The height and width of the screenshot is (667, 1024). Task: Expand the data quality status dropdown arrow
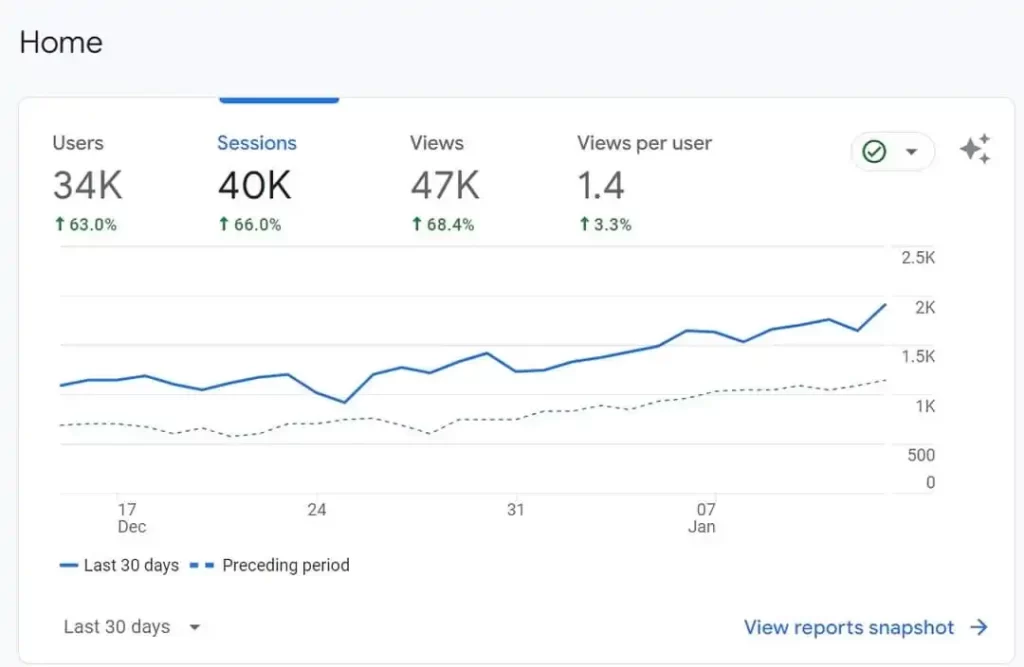[911, 152]
